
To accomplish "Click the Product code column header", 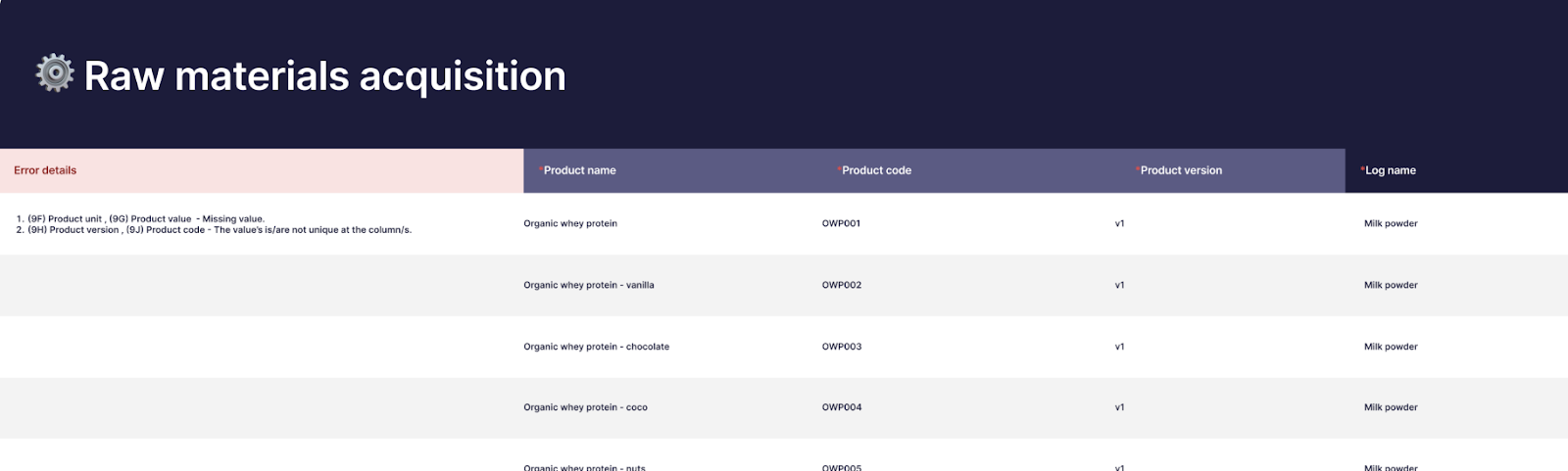I will tap(876, 170).
